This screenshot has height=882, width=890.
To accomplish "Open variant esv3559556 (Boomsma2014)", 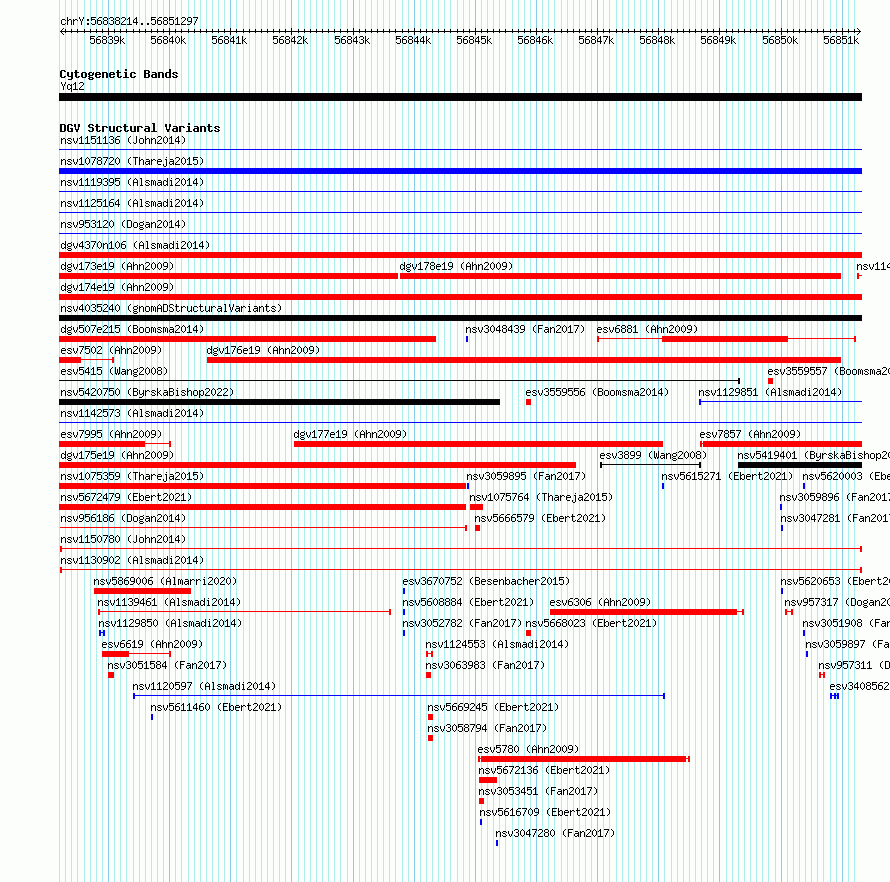I will 597,392.
